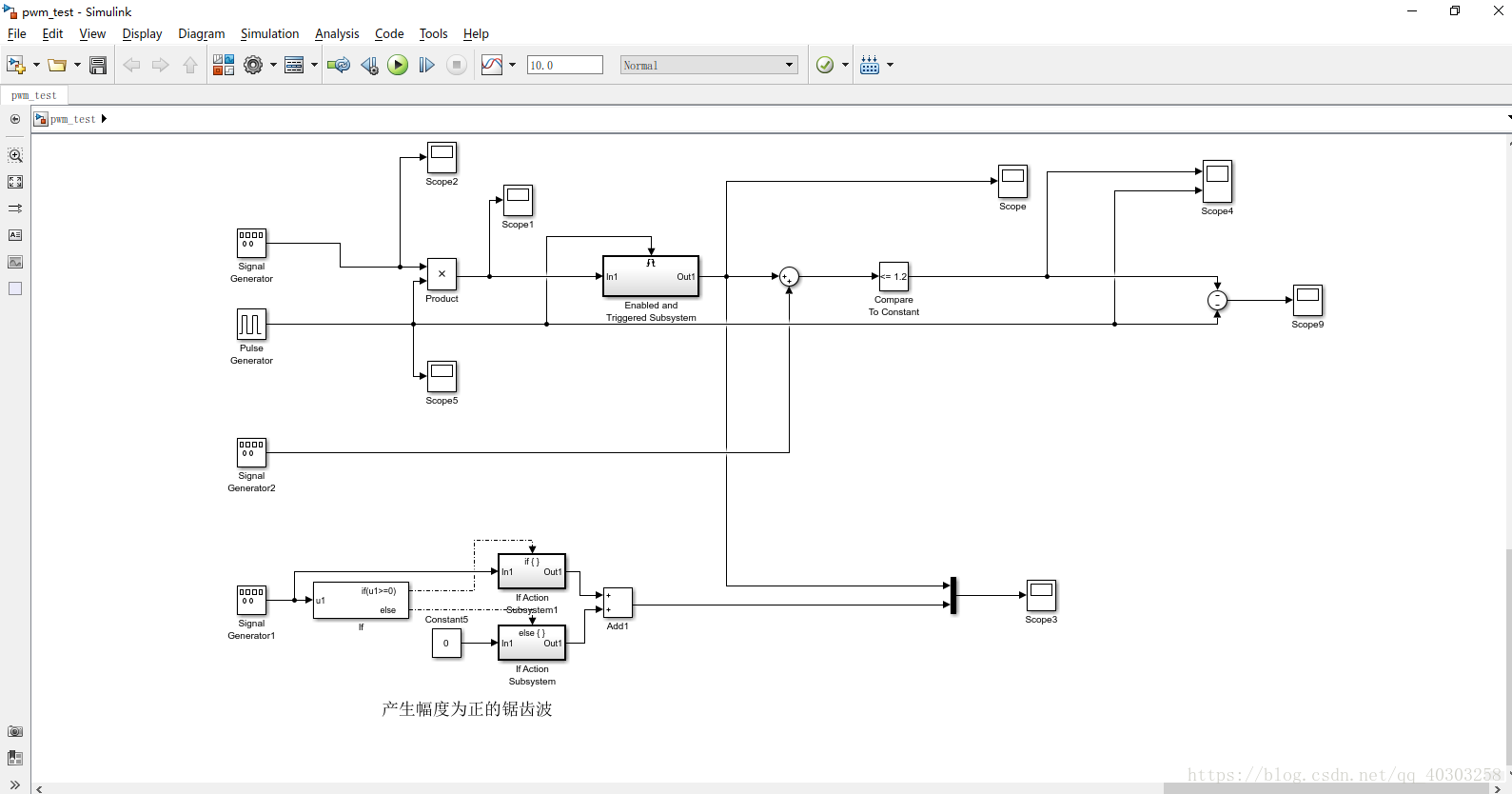The height and width of the screenshot is (794, 1512).
Task: Open the Edit menu
Action: click(x=52, y=33)
